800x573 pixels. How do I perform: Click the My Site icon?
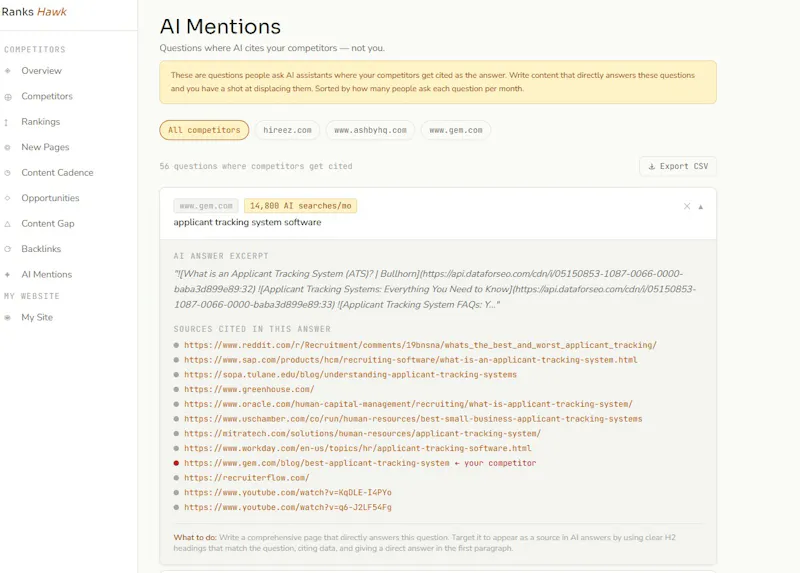click(8, 317)
